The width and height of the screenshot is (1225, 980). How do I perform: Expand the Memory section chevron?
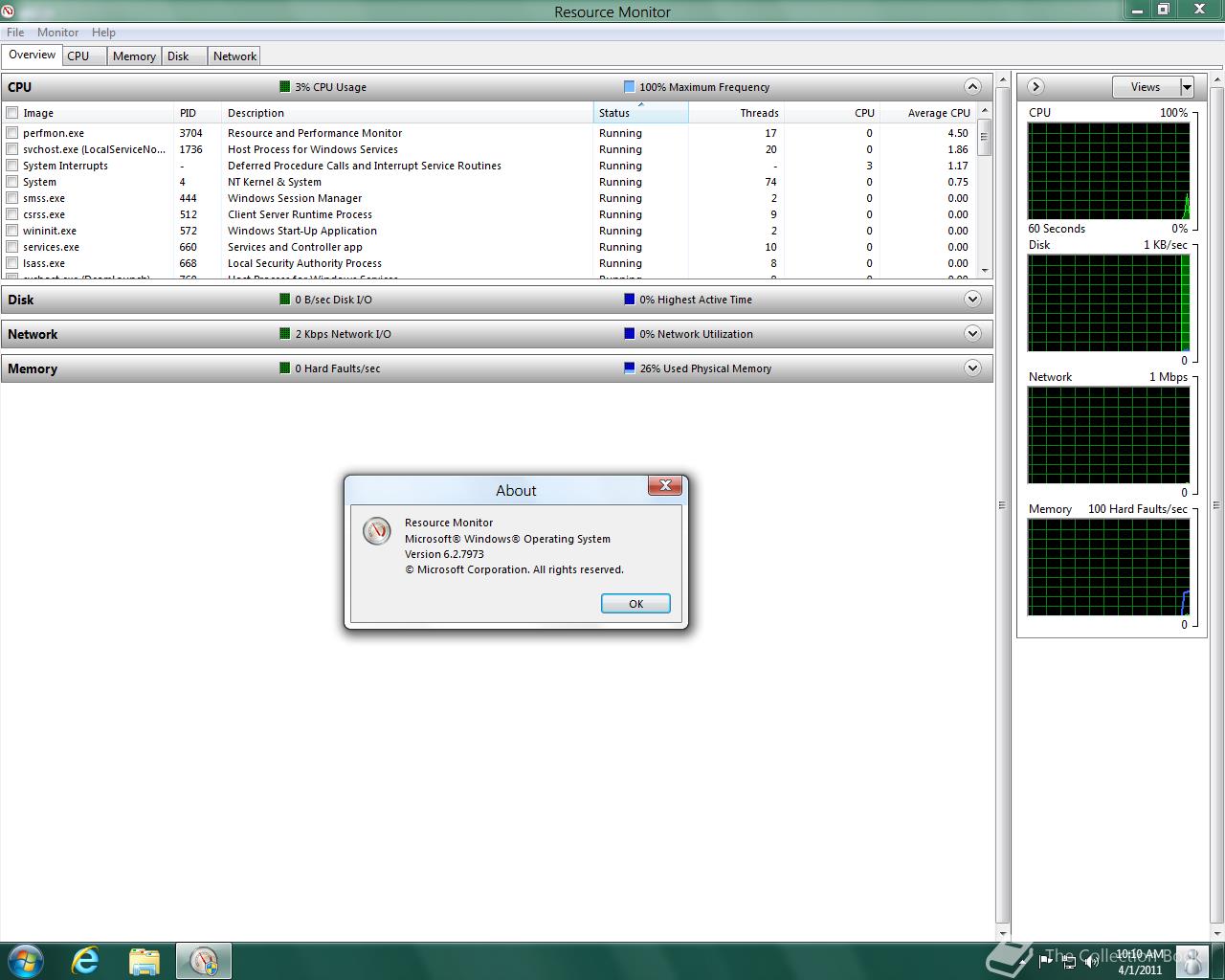point(972,367)
